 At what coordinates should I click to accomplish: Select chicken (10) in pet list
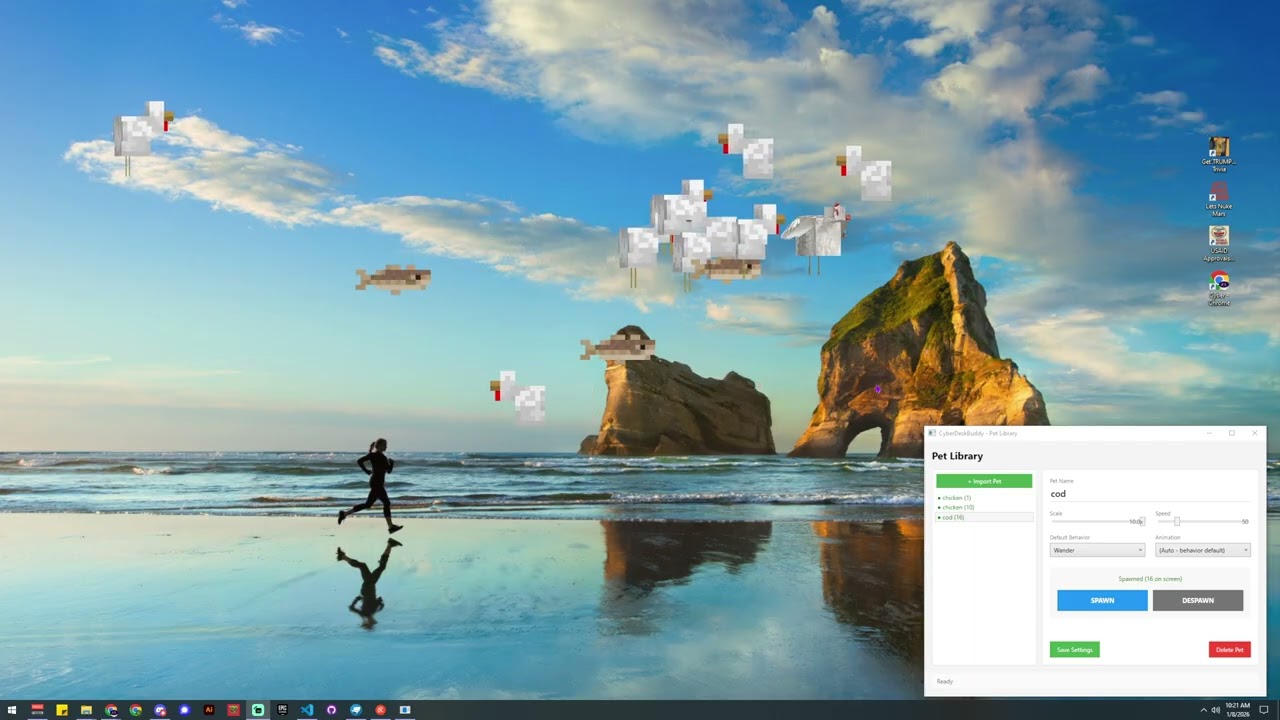(x=984, y=507)
